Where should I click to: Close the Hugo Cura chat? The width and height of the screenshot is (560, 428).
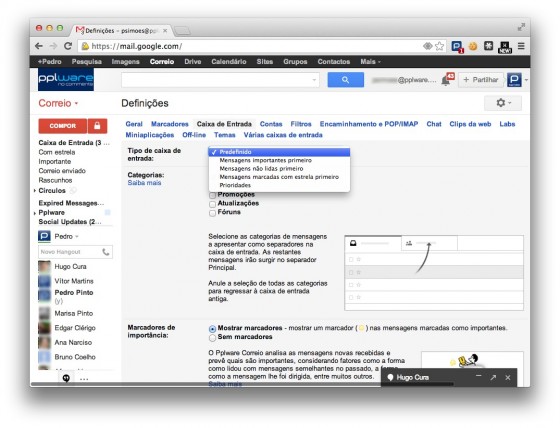508,377
